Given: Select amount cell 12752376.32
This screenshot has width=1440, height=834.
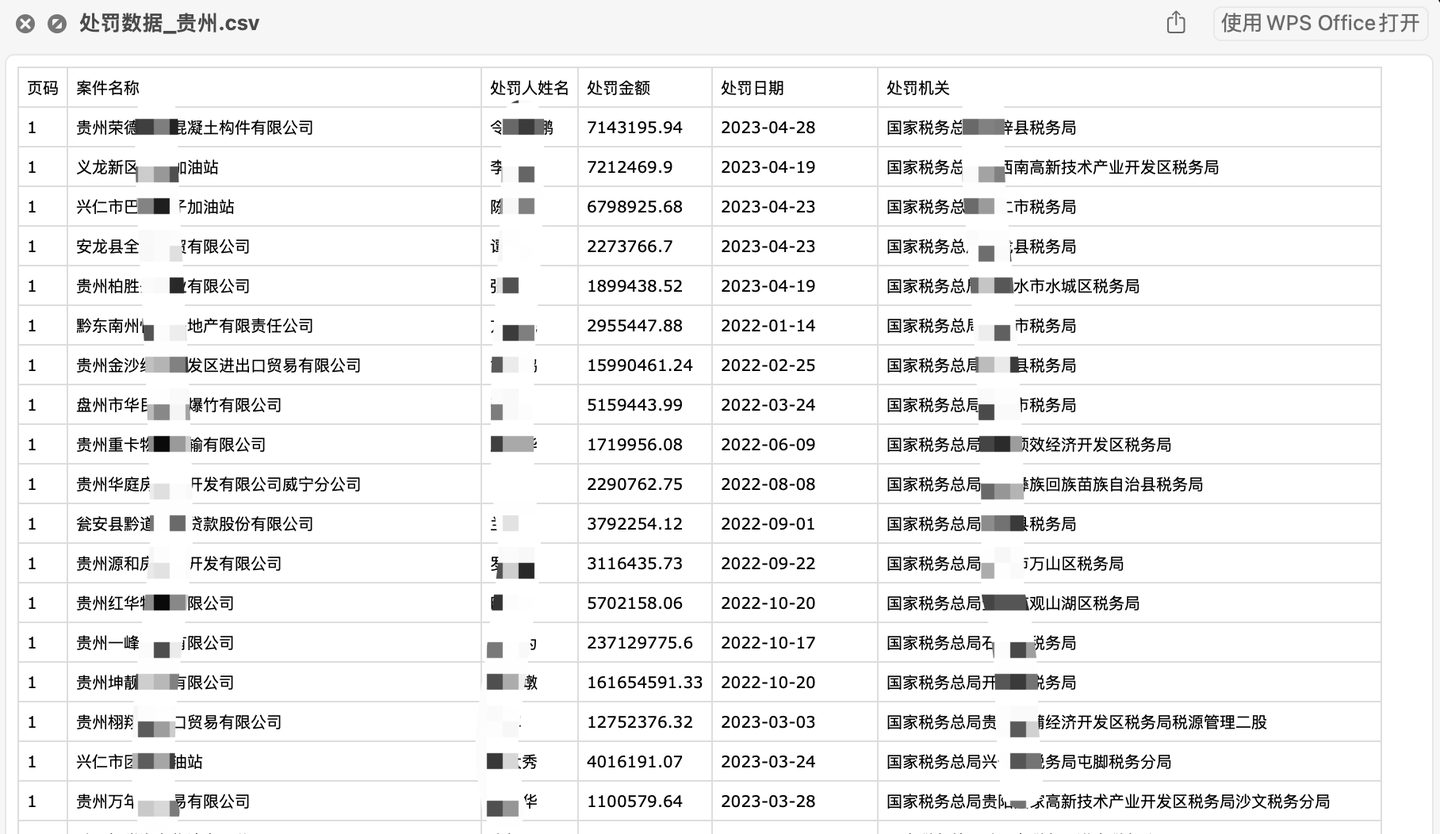Looking at the screenshot, I should pos(645,722).
